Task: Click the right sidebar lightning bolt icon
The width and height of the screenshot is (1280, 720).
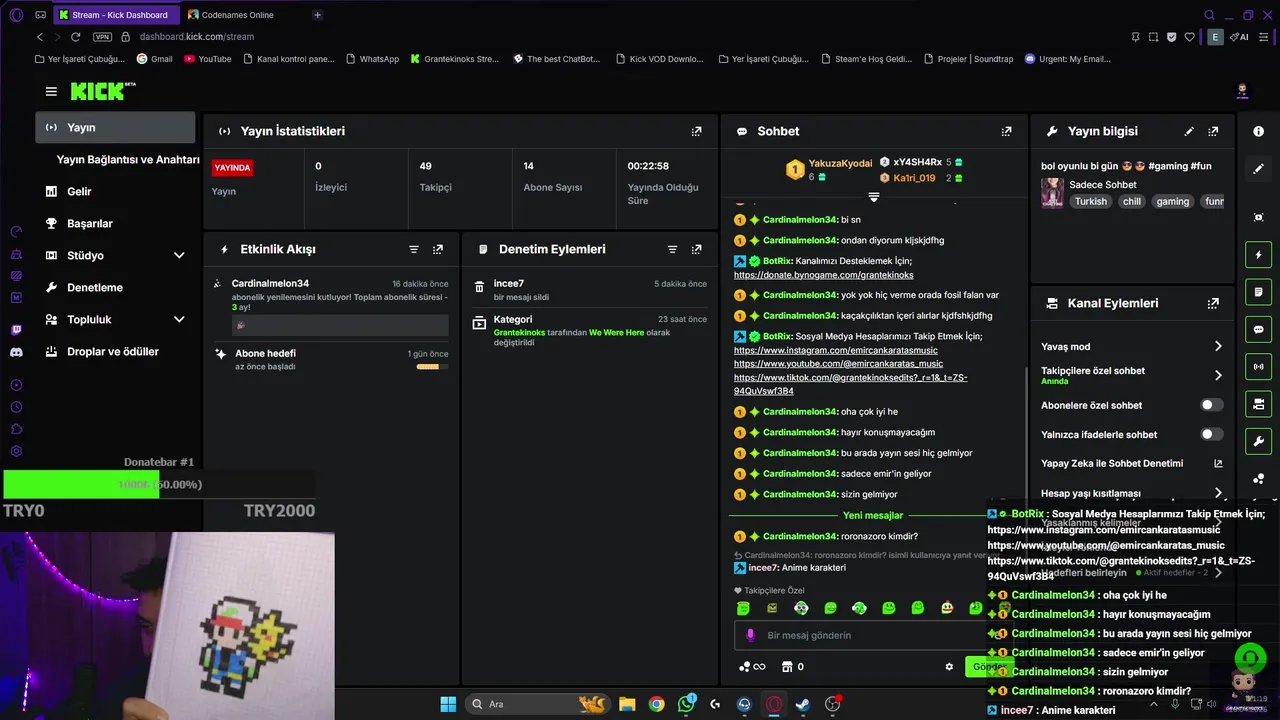Action: click(1258, 255)
